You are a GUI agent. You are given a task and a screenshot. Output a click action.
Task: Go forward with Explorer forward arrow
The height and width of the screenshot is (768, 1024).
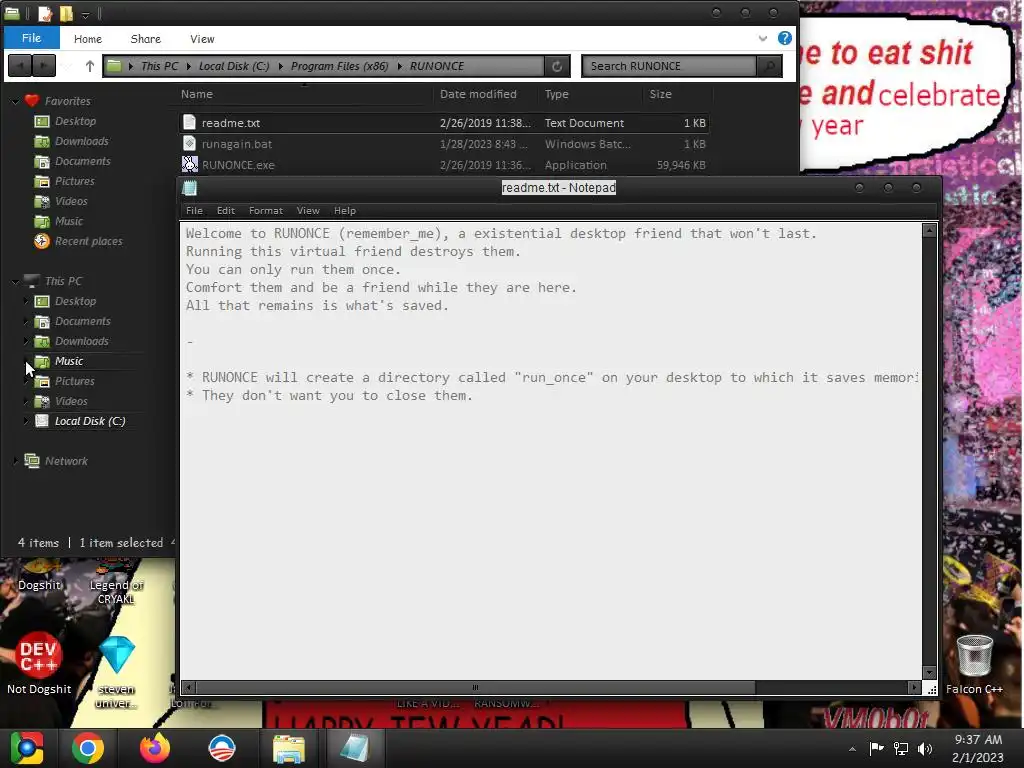(x=44, y=66)
